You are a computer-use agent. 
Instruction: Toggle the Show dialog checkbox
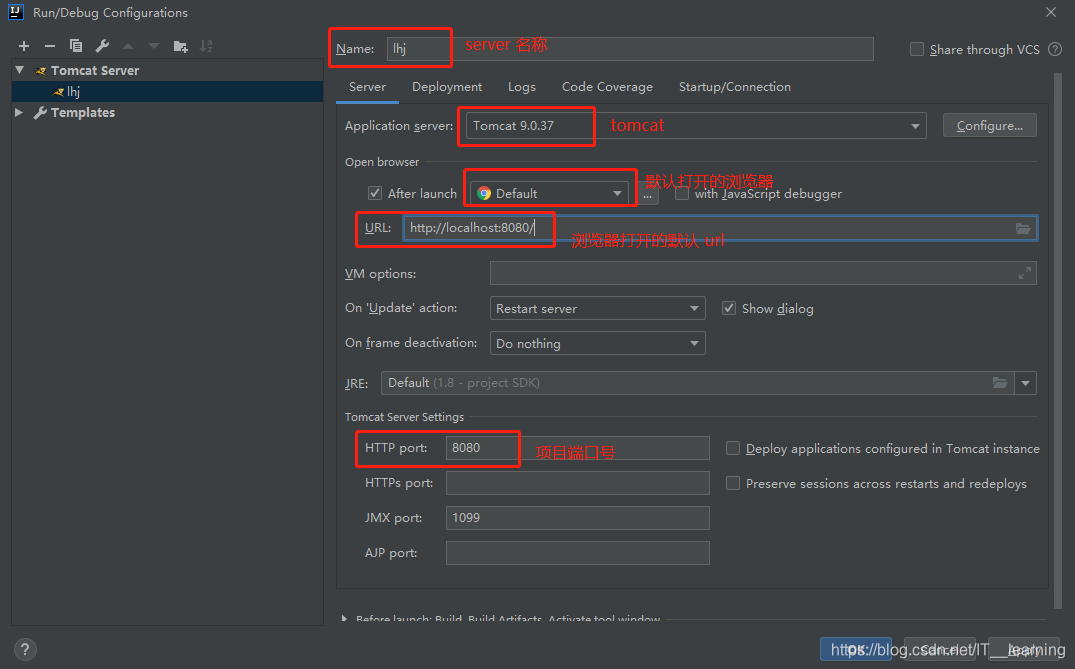[729, 308]
